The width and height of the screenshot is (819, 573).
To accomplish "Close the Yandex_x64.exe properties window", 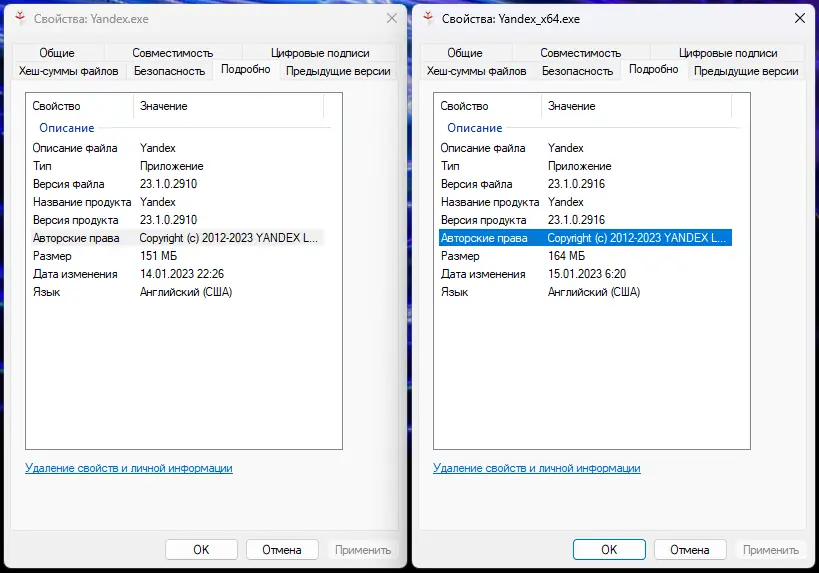I will point(799,18).
